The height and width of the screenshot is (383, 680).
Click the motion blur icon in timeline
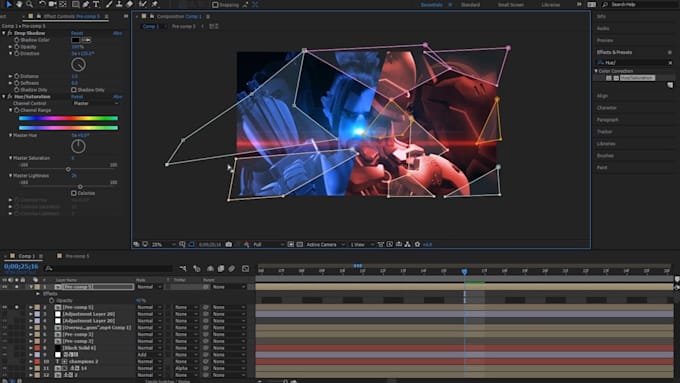point(232,269)
